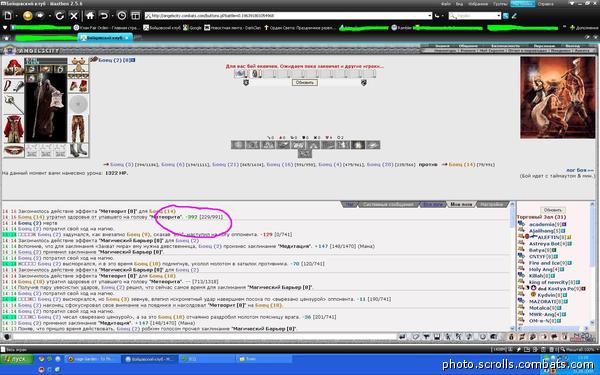Click the browser Home icon
The width and height of the screenshot is (600, 375).
click(90, 16)
